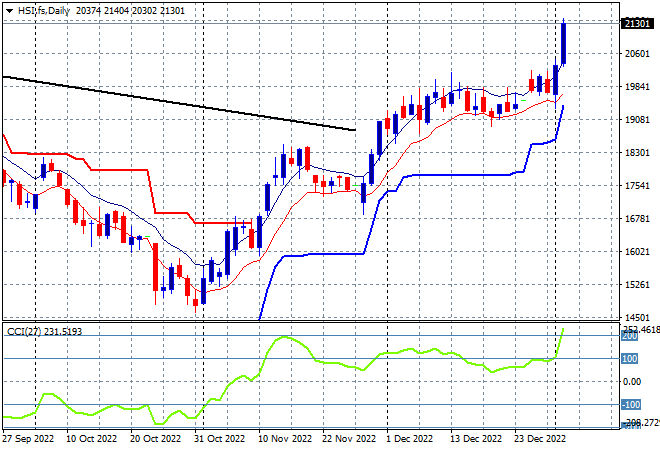This screenshot has width=660, height=450.
Task: Select the 10 Oct 2022 date marker
Action: click(x=91, y=439)
